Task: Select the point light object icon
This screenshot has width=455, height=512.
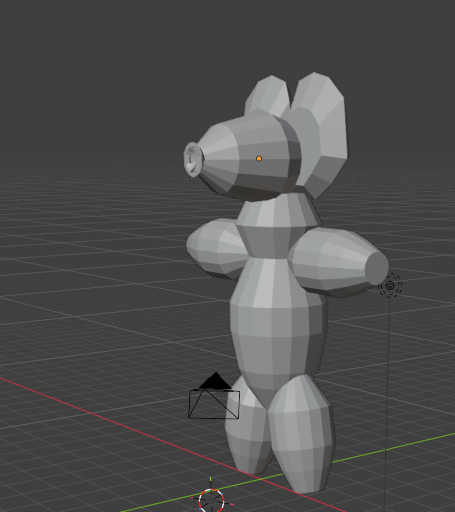Action: 390,285
